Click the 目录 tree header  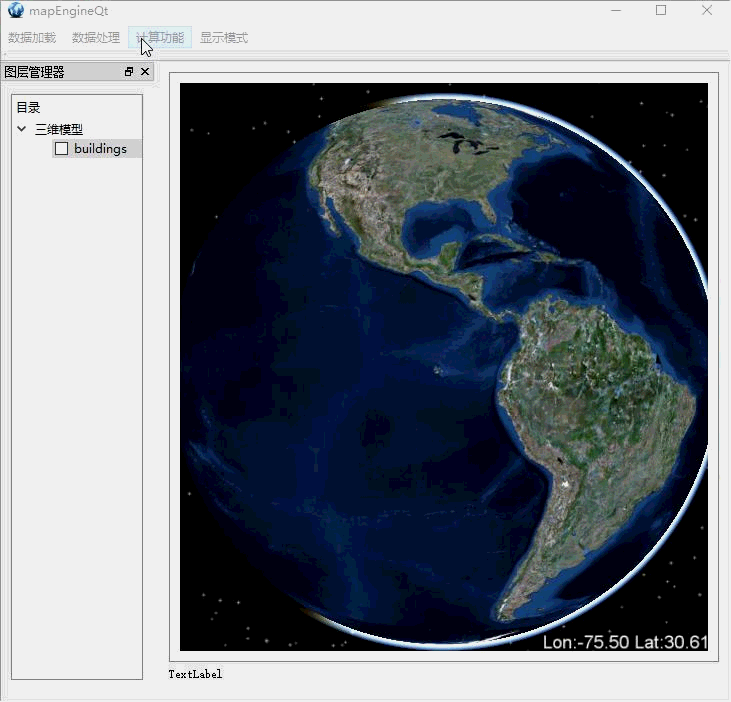28,108
